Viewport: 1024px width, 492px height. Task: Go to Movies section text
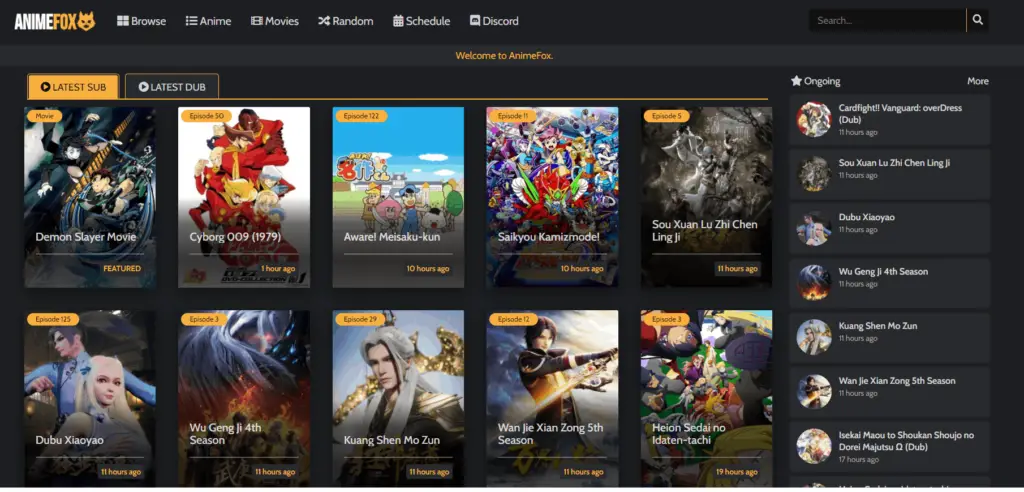282,21
